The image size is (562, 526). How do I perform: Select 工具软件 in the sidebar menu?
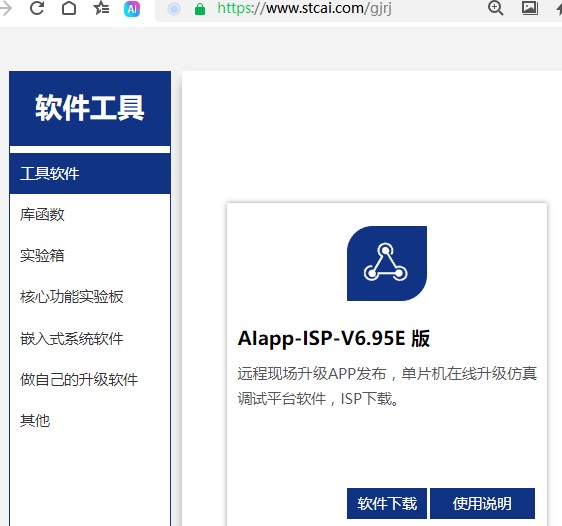point(90,174)
